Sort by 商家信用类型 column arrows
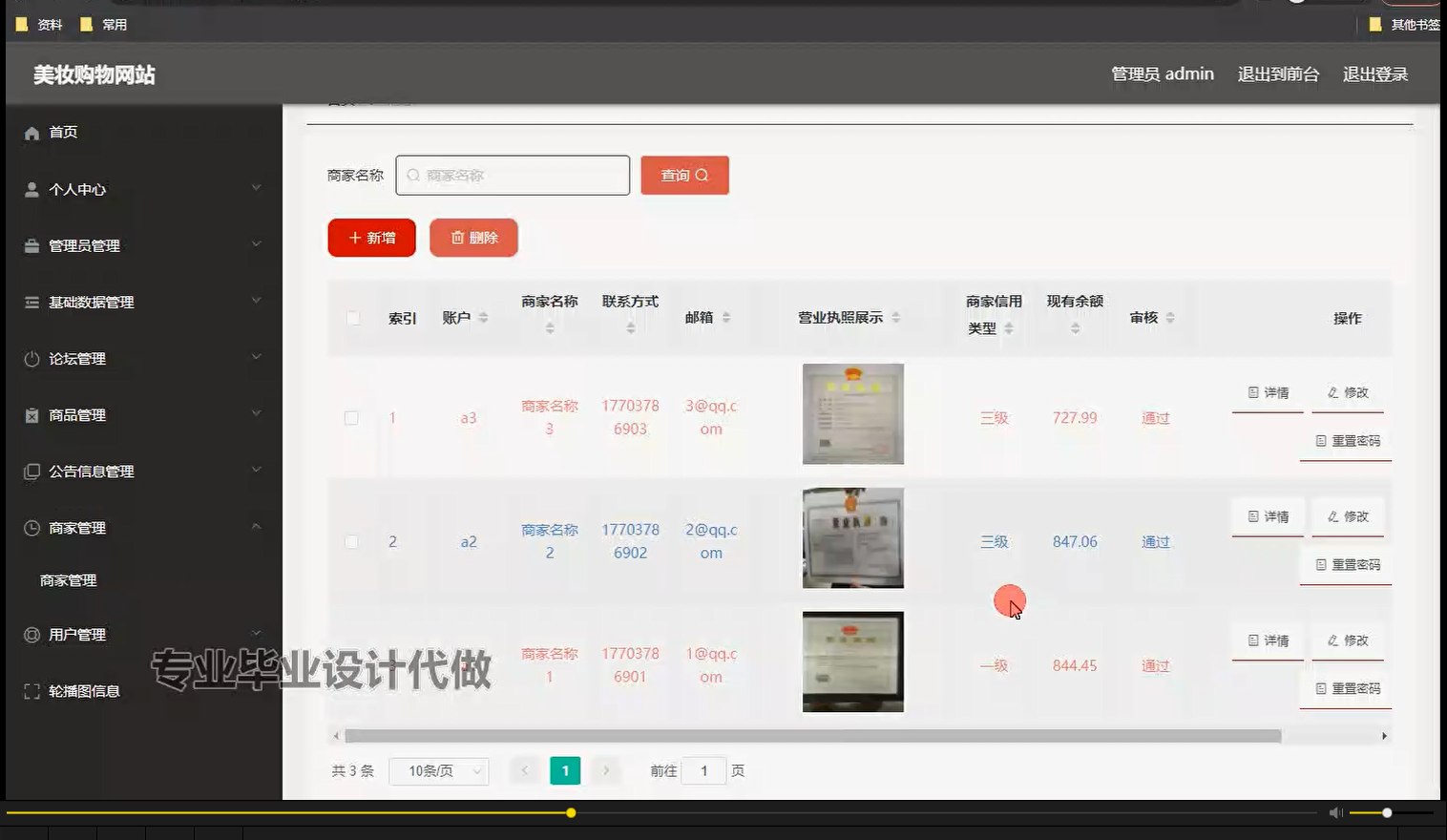This screenshot has width=1447, height=840. coord(1008,328)
